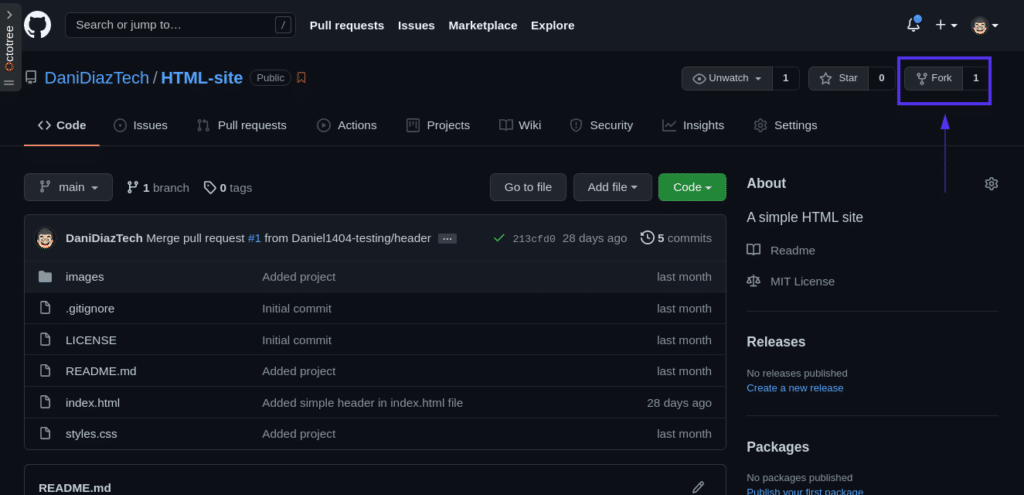Image resolution: width=1024 pixels, height=495 pixels.
Task: Click the Go to file button
Action: coord(528,187)
